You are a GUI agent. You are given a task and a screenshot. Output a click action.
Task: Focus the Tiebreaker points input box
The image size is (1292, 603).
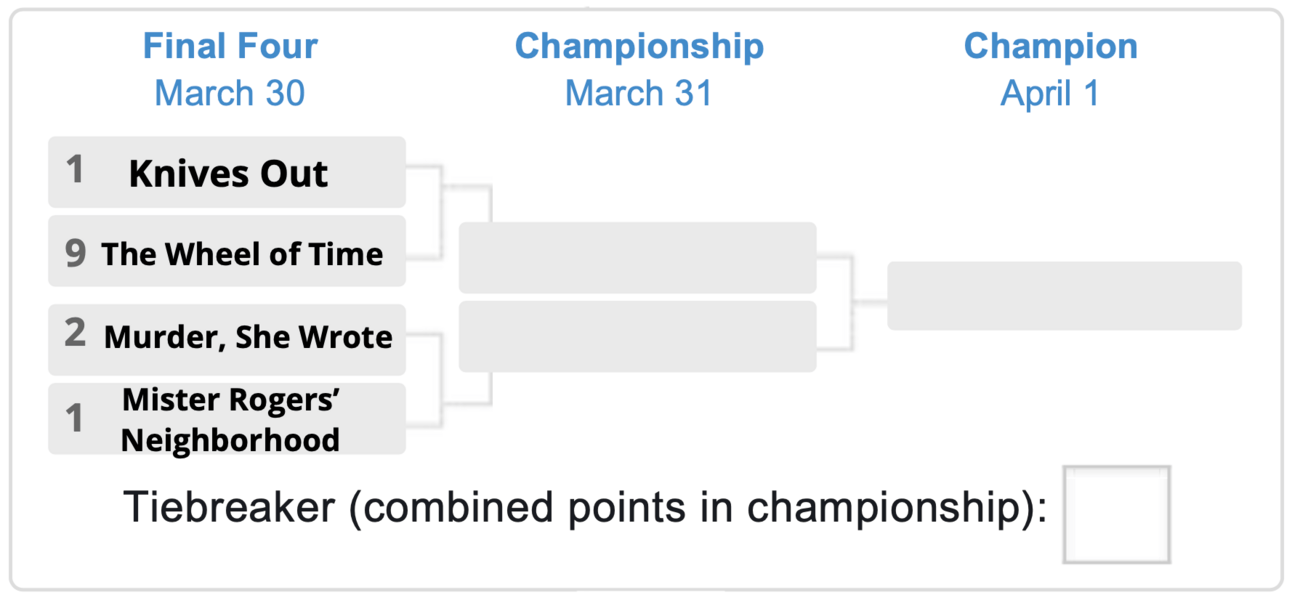pyautogui.click(x=1116, y=514)
